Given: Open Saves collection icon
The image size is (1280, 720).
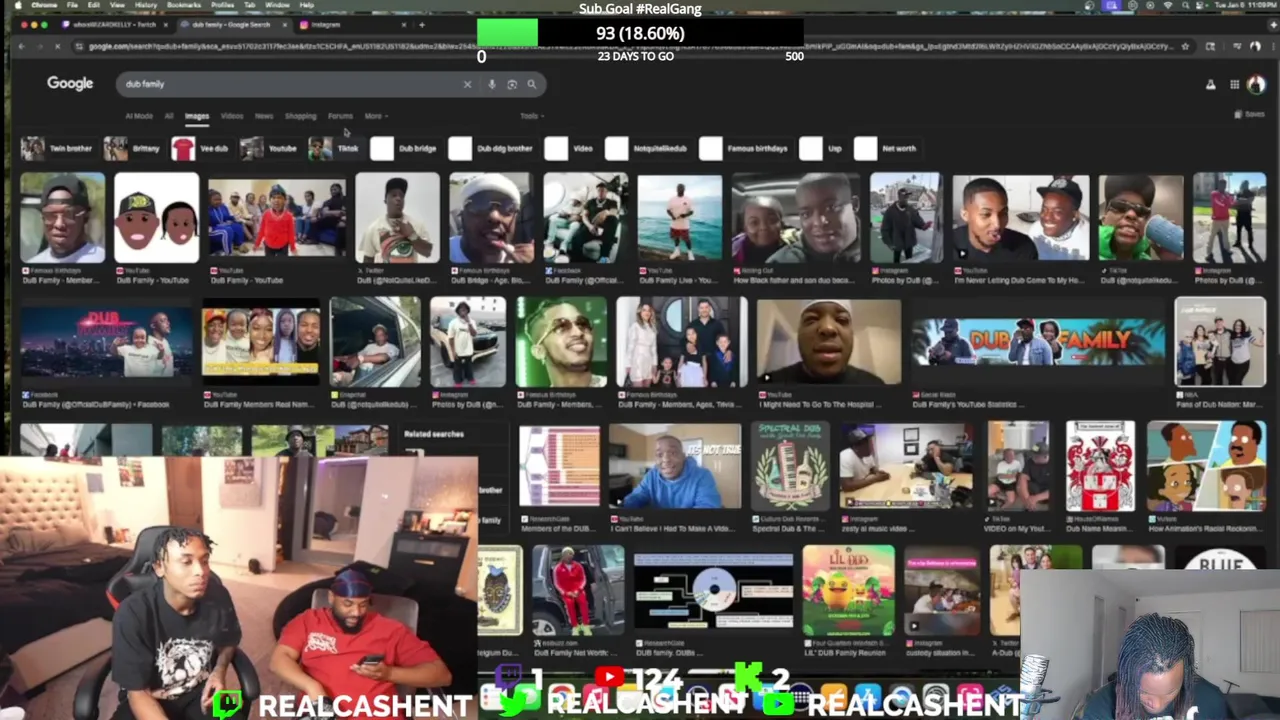Looking at the screenshot, I should (x=1249, y=114).
